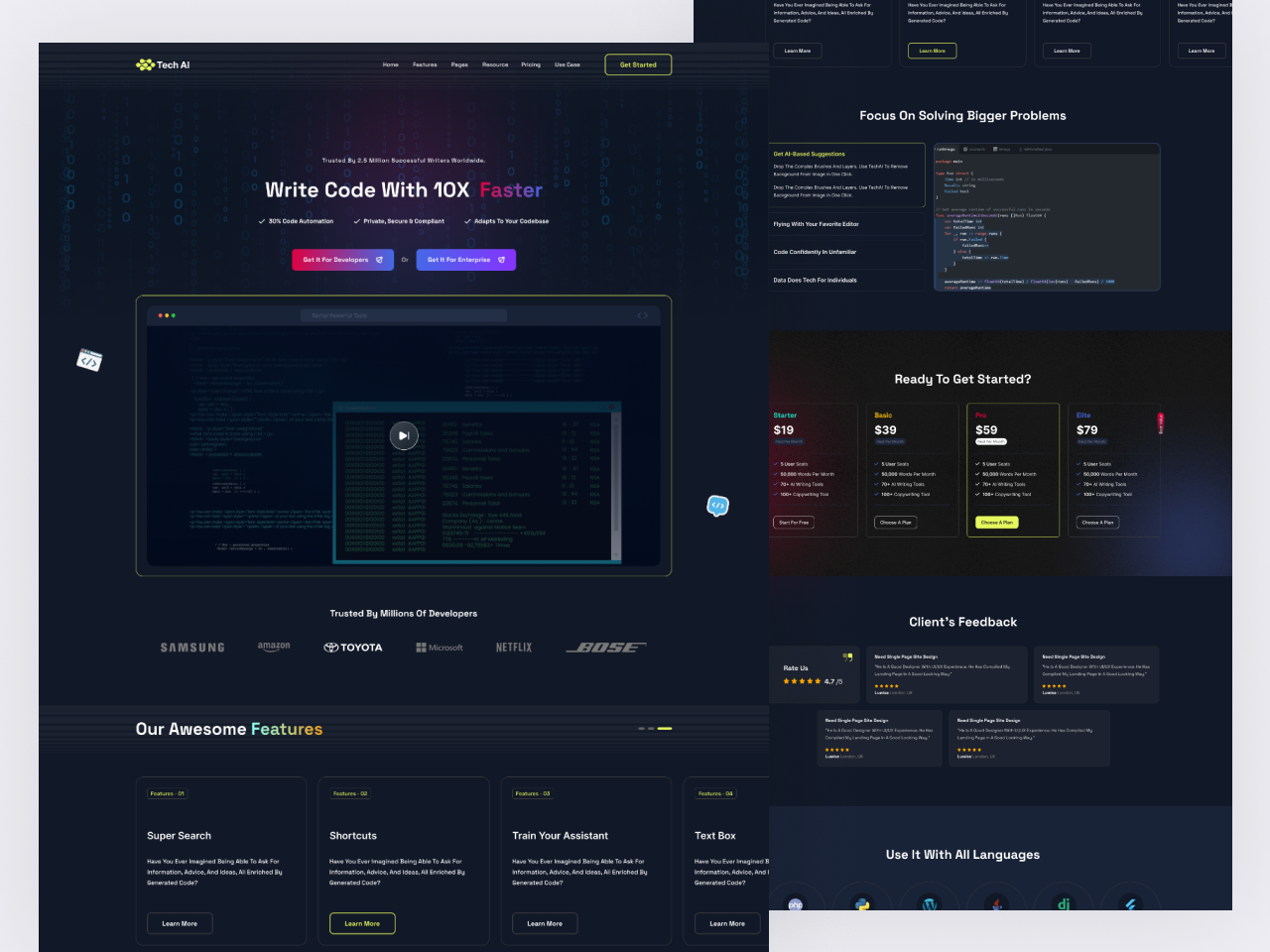Click the Get Started header button
This screenshot has height=952, width=1270.
(638, 64)
